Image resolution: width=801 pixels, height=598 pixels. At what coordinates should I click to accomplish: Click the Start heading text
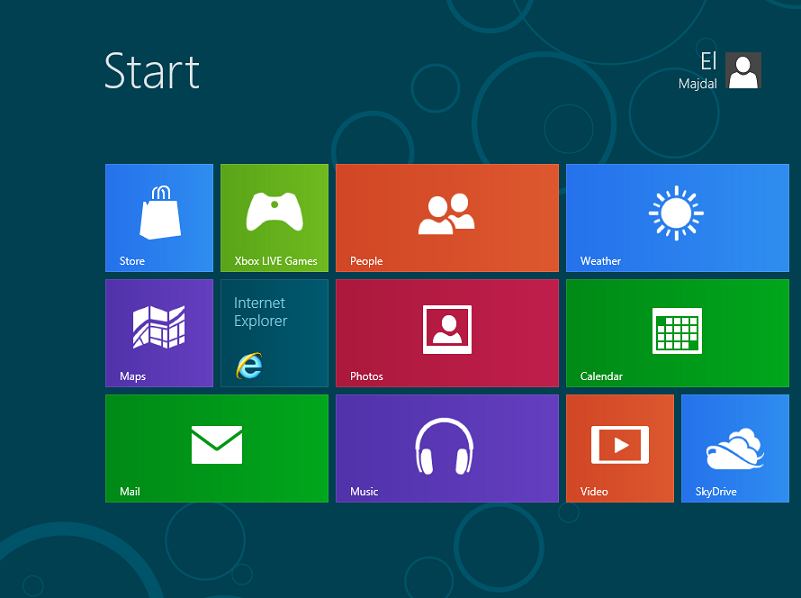point(152,72)
